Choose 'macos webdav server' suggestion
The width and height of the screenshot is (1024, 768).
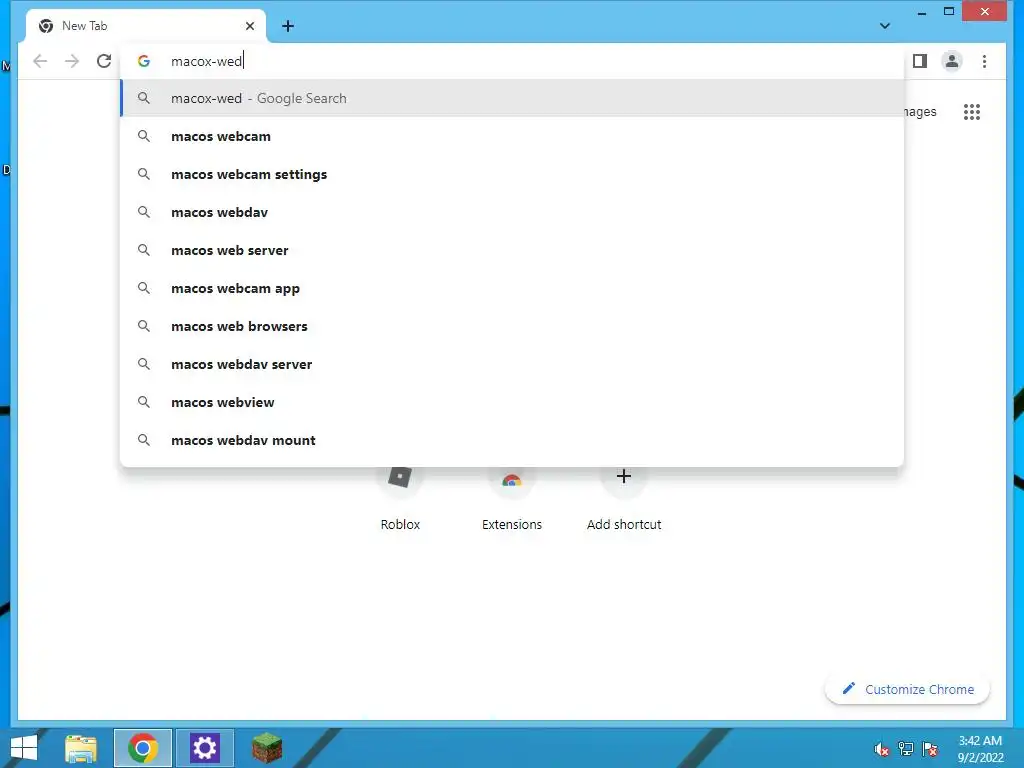512,364
